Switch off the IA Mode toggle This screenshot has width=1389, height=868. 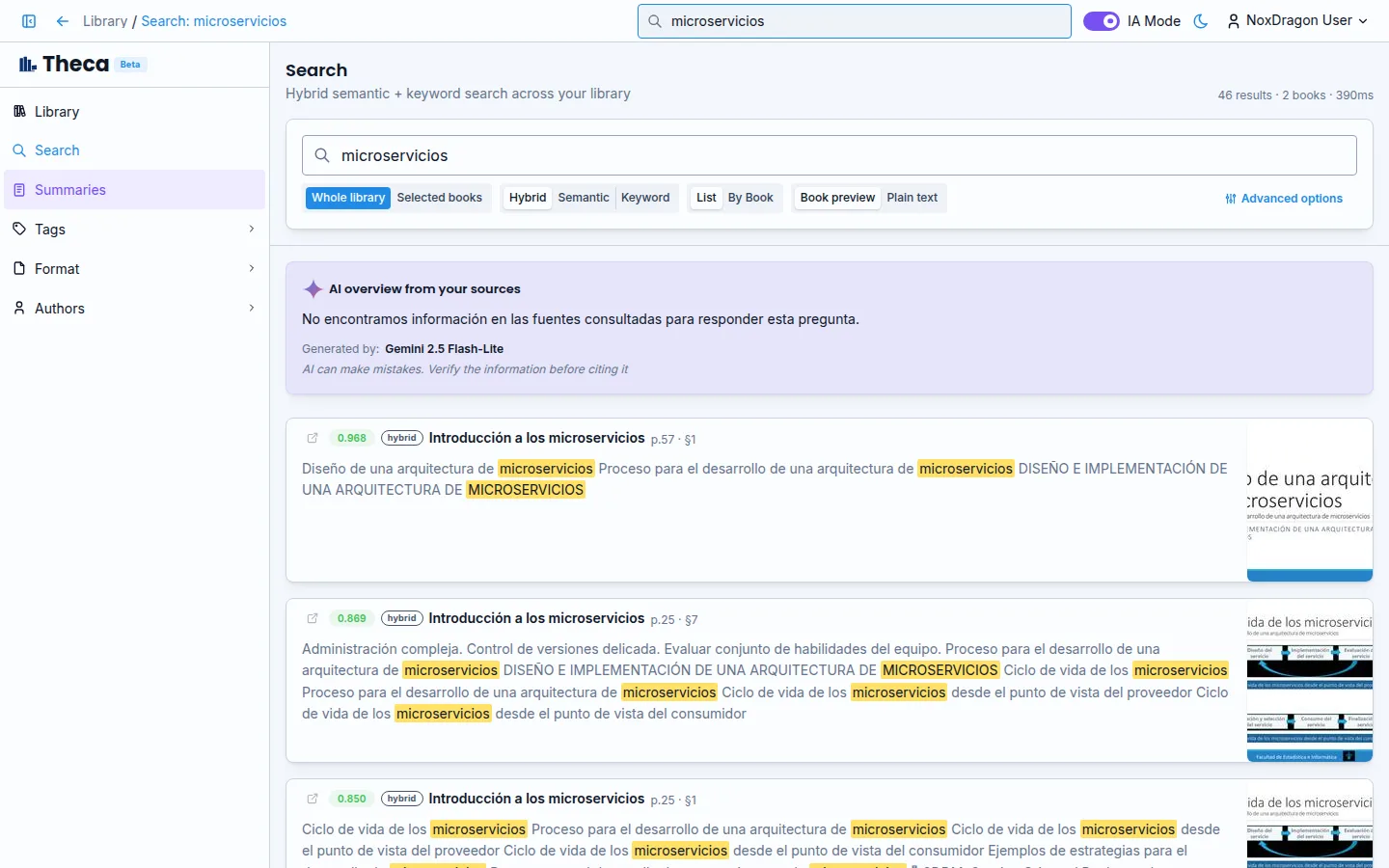[x=1102, y=21]
